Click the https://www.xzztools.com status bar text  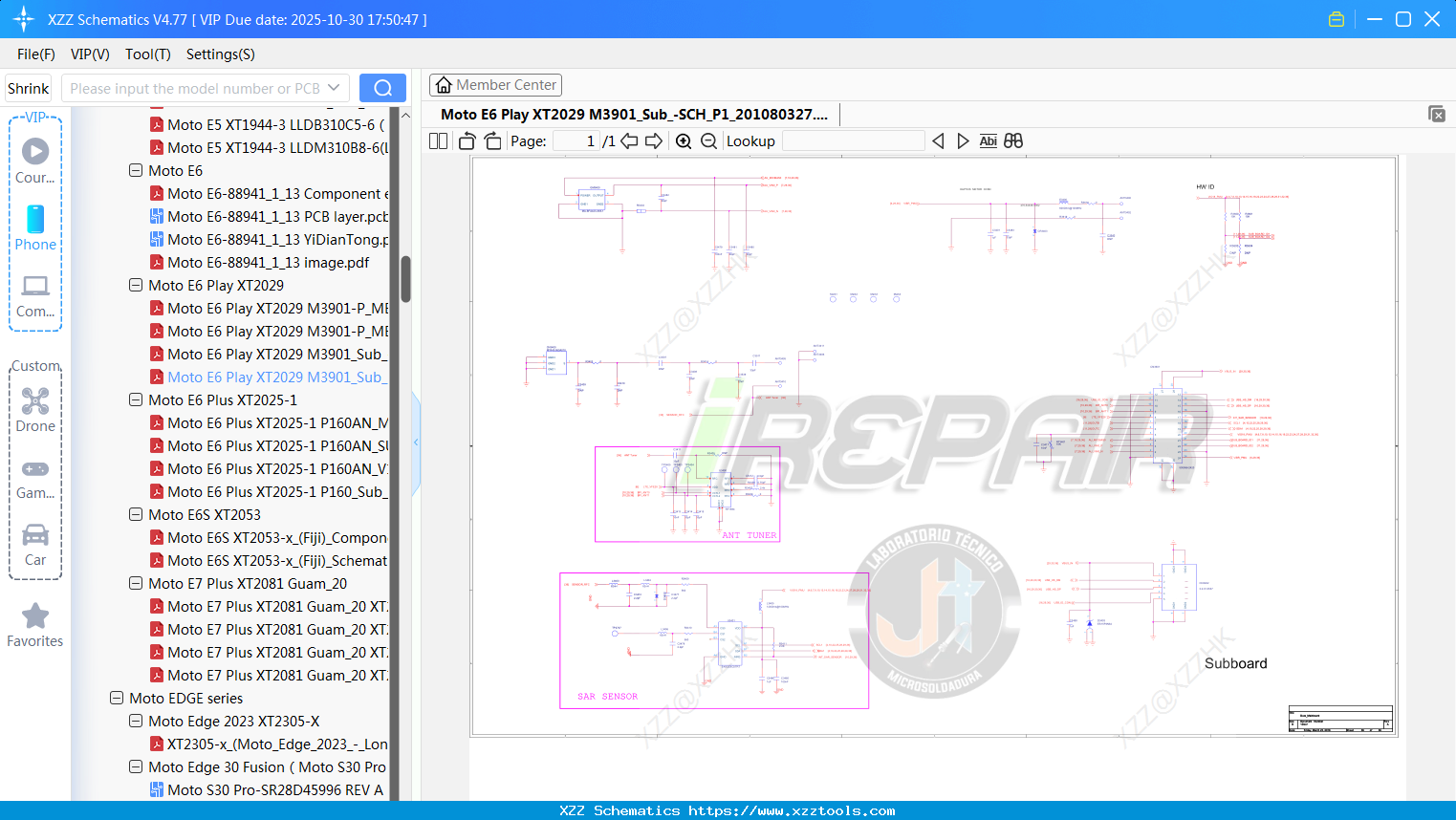[x=792, y=810]
